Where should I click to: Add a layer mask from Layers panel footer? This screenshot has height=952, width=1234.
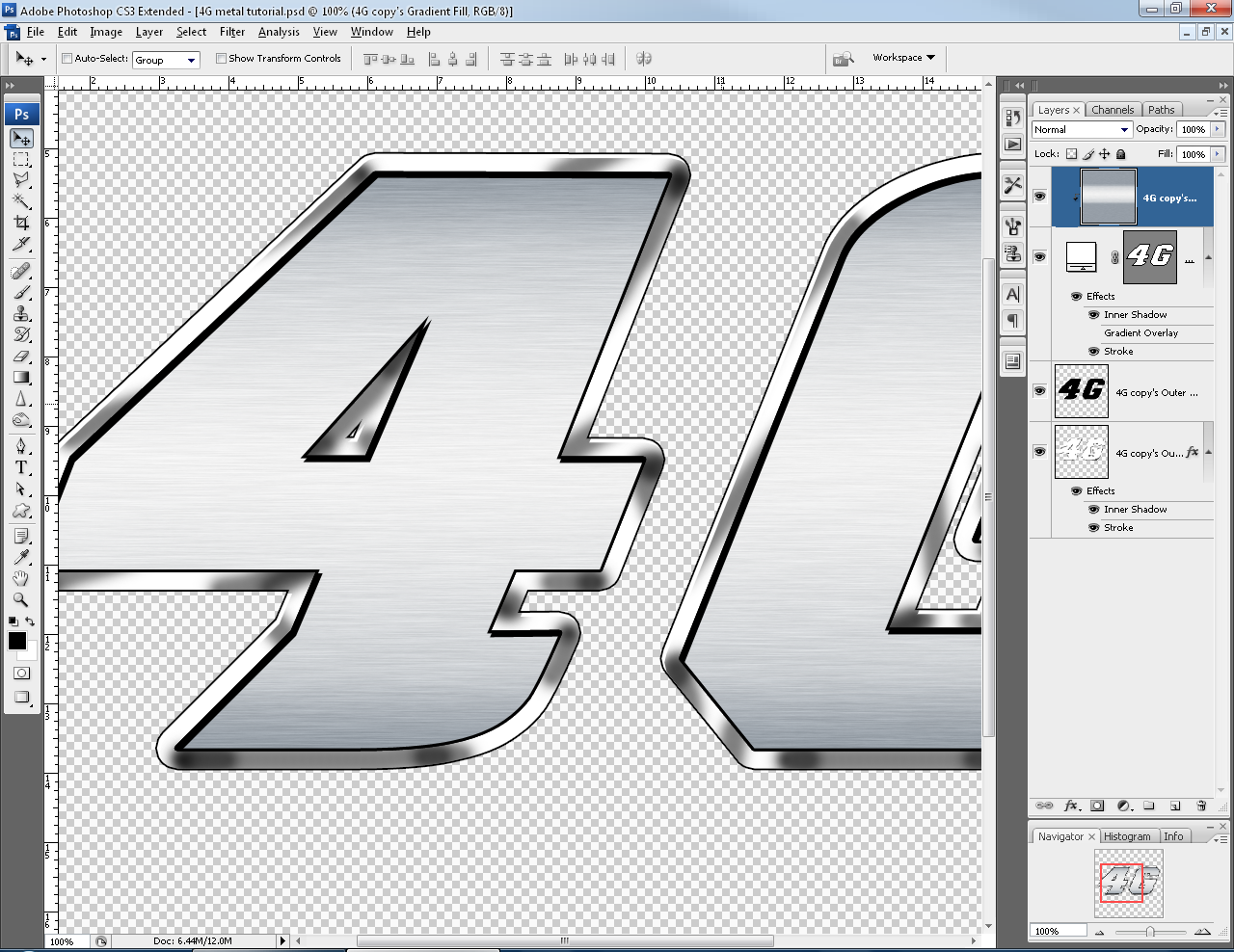click(x=1097, y=806)
